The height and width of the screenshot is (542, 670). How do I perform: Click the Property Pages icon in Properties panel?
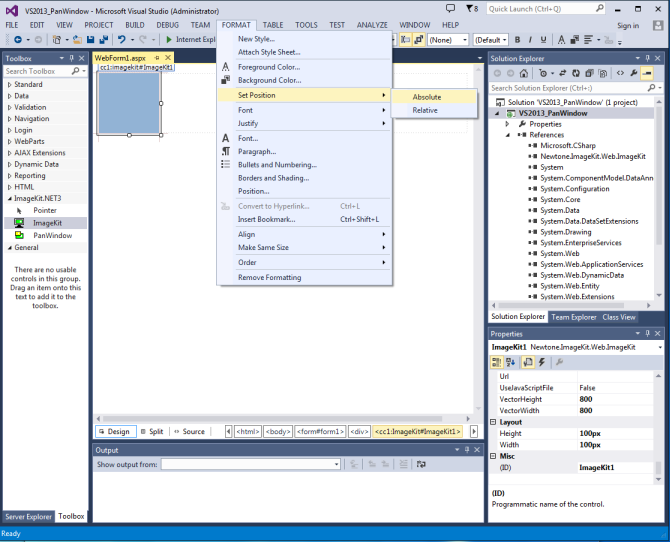coord(559,362)
